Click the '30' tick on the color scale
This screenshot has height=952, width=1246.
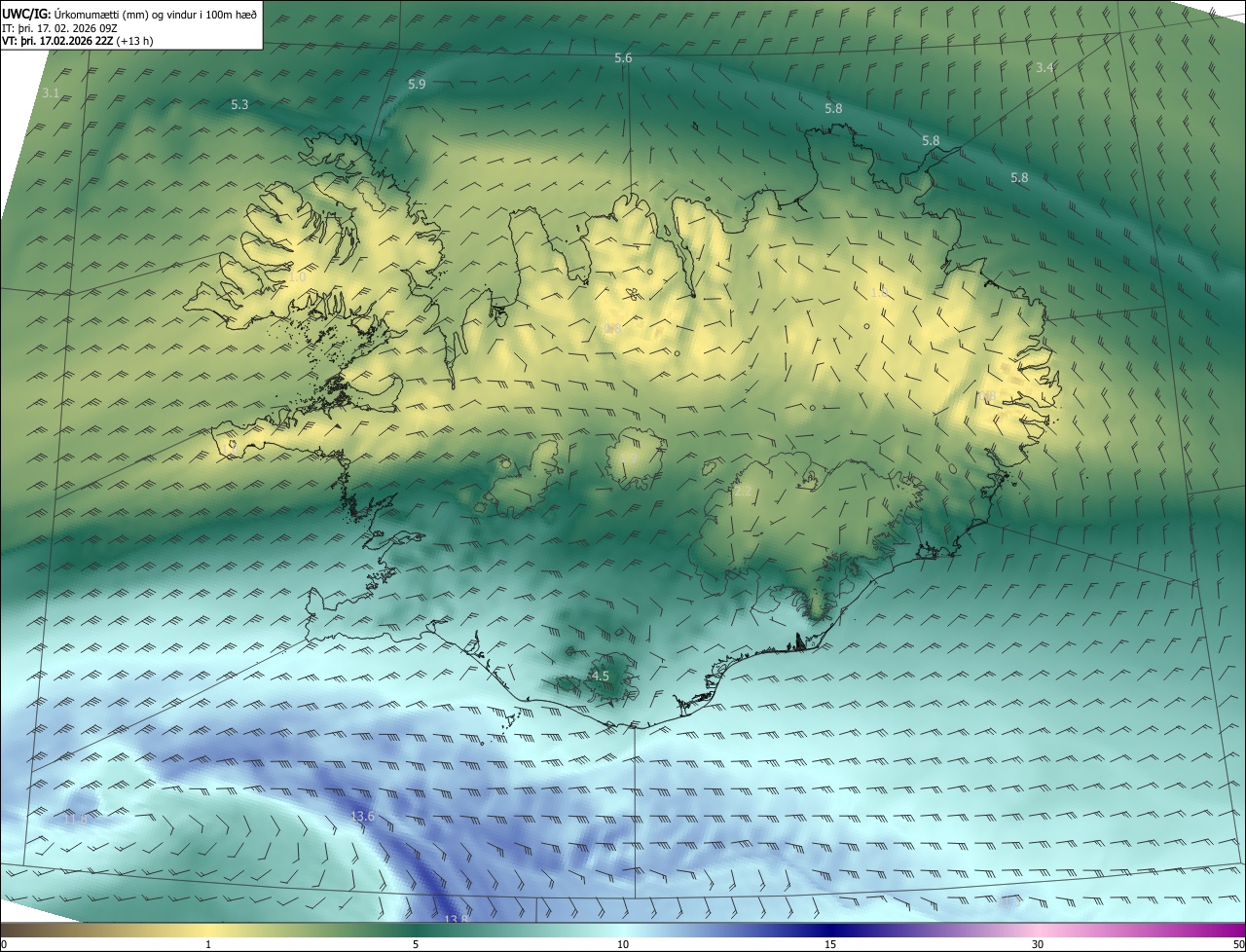pyautogui.click(x=1038, y=944)
